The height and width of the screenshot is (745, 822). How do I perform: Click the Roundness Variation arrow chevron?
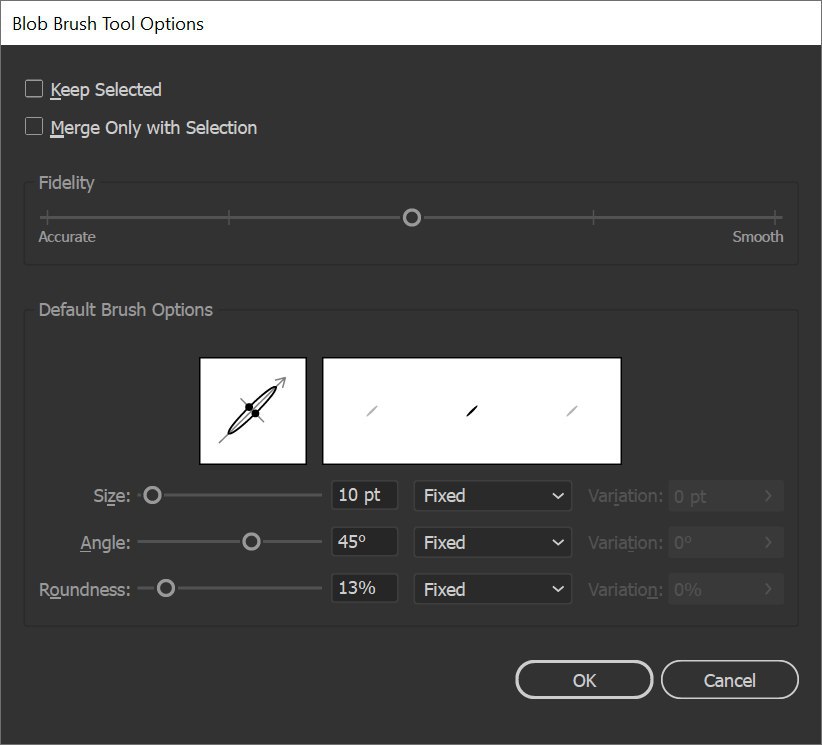[769, 589]
